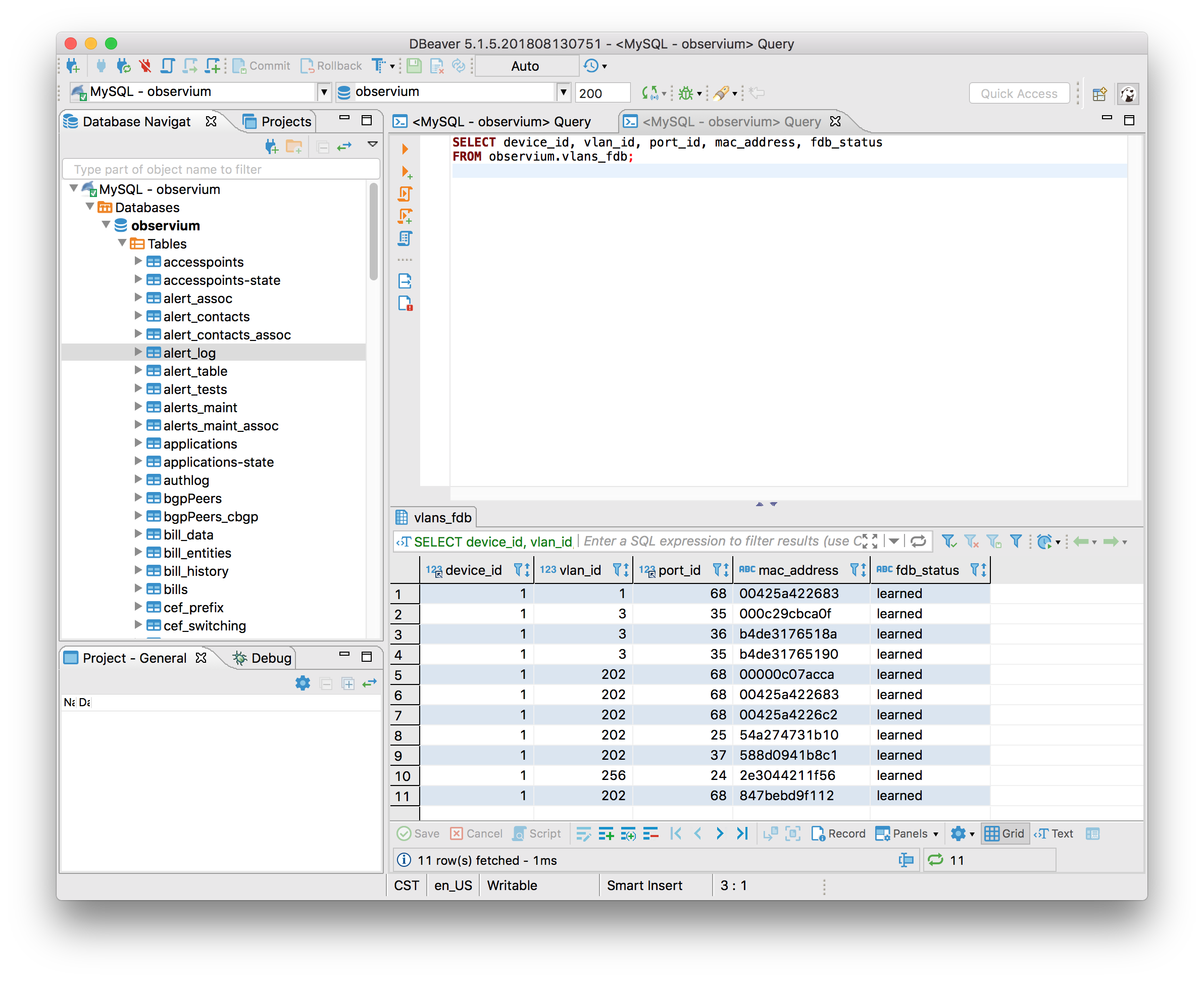Switch to the Debug tab

262,658
